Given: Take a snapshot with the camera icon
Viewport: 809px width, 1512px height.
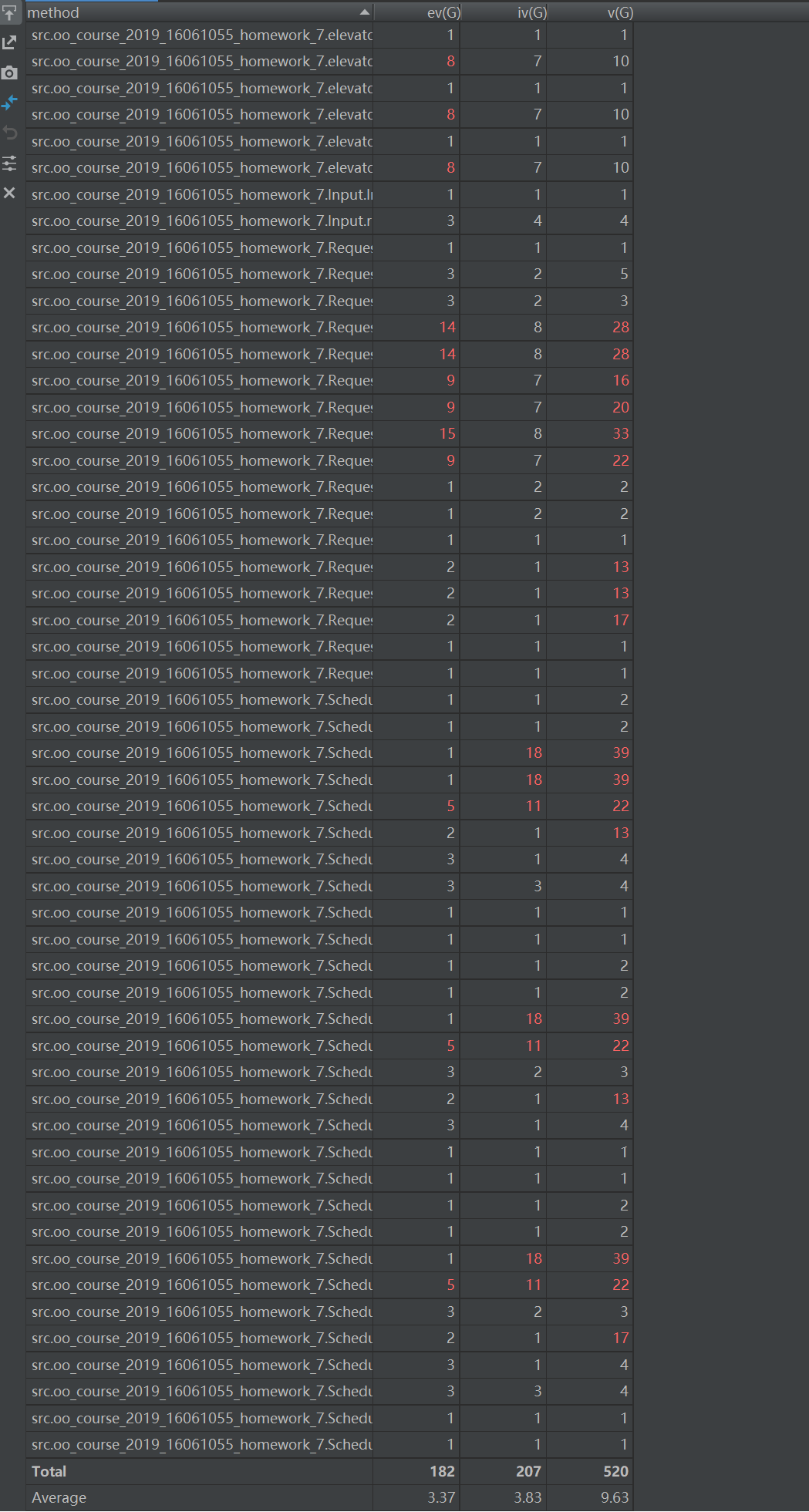Looking at the screenshot, I should 9,72.
